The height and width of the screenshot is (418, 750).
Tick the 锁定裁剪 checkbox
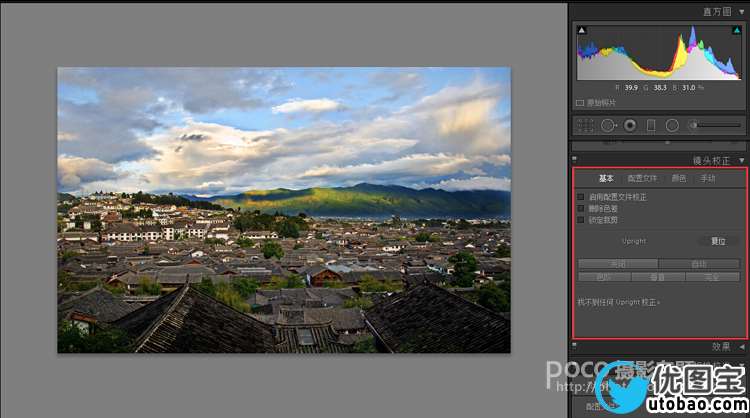[x=581, y=219]
